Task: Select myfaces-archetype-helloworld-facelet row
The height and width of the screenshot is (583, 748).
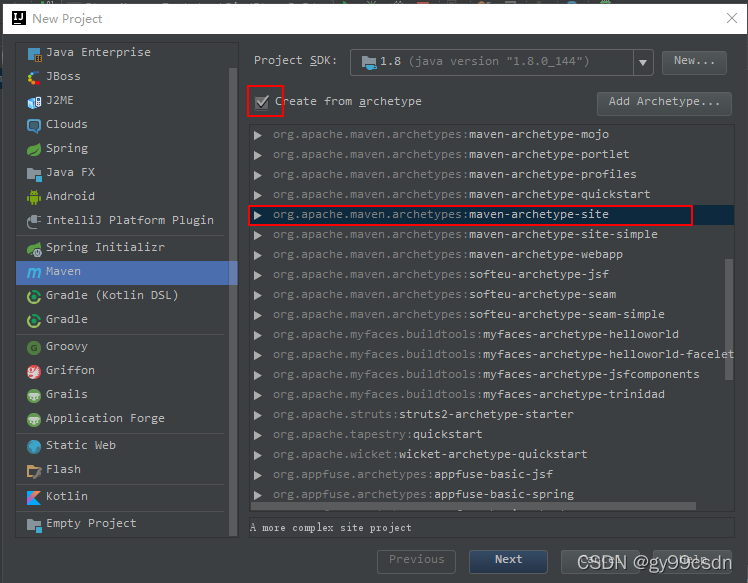Action: pyautogui.click(x=491, y=355)
